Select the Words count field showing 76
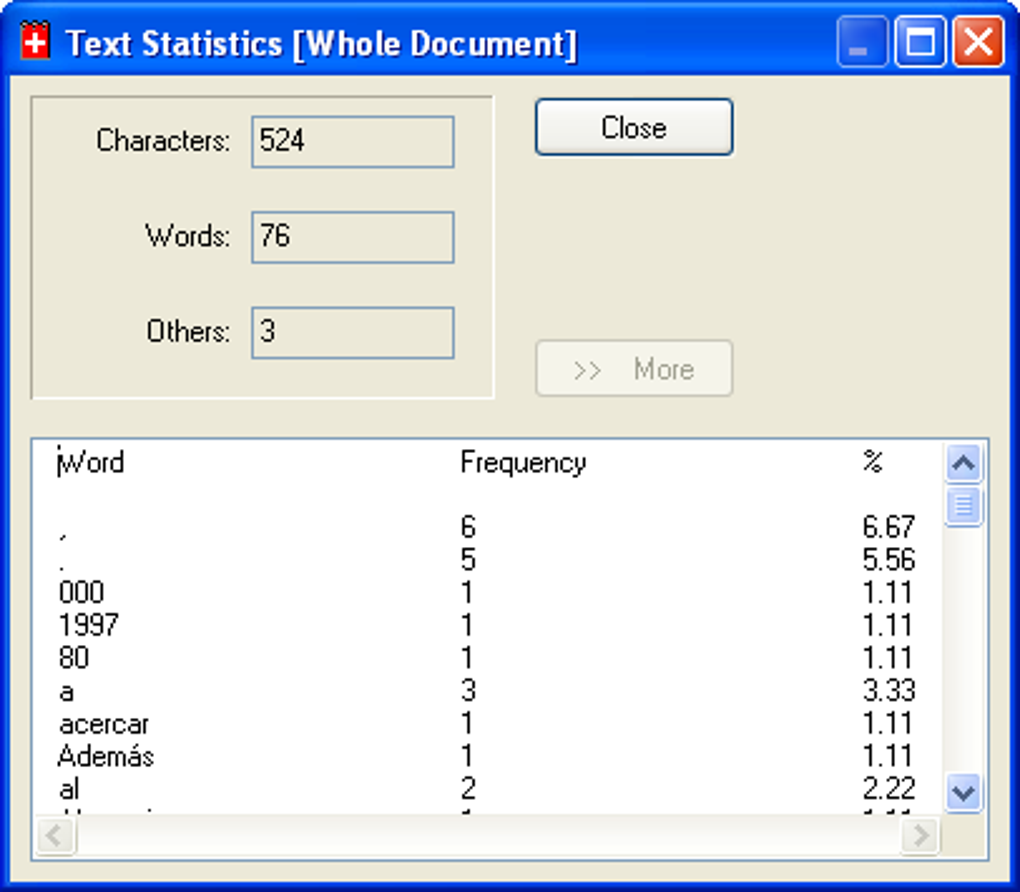The image size is (1020, 892). pyautogui.click(x=352, y=236)
